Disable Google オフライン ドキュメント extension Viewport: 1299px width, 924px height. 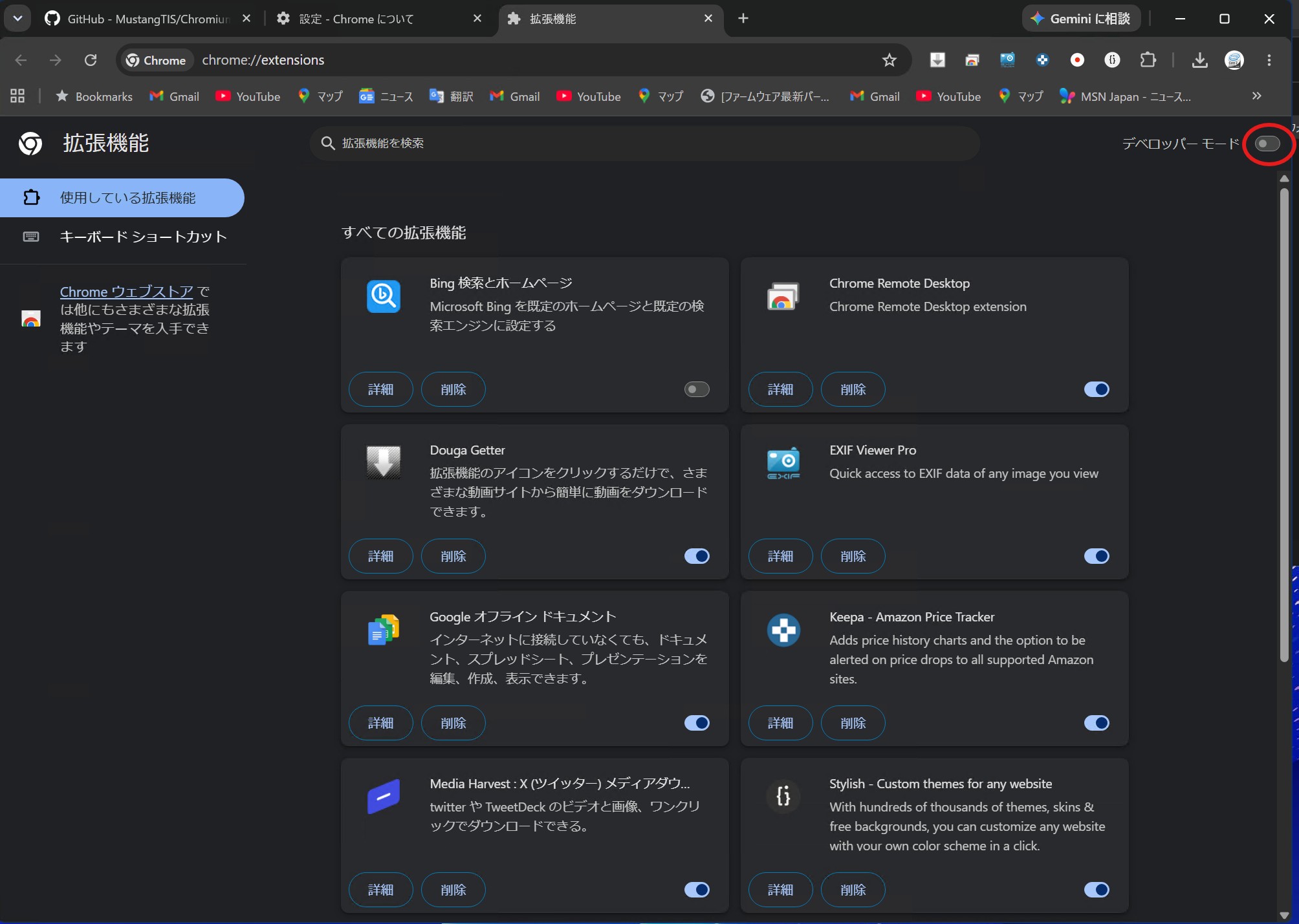[x=697, y=723]
